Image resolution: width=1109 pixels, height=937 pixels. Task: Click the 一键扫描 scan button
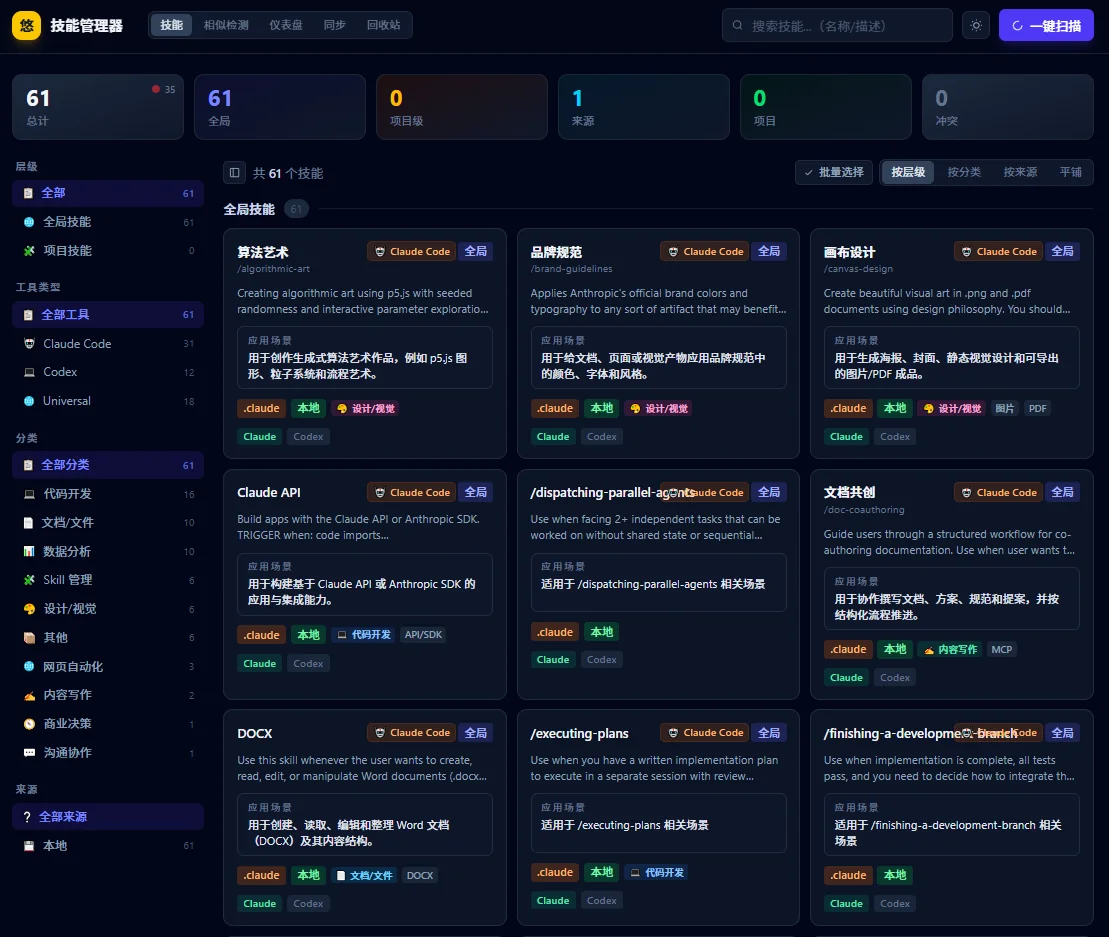[x=1046, y=25]
